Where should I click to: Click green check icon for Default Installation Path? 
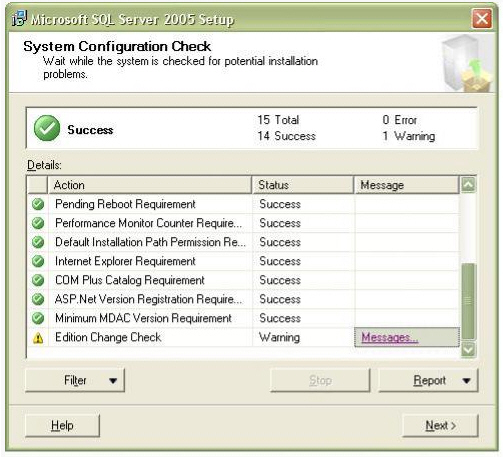coord(38,242)
